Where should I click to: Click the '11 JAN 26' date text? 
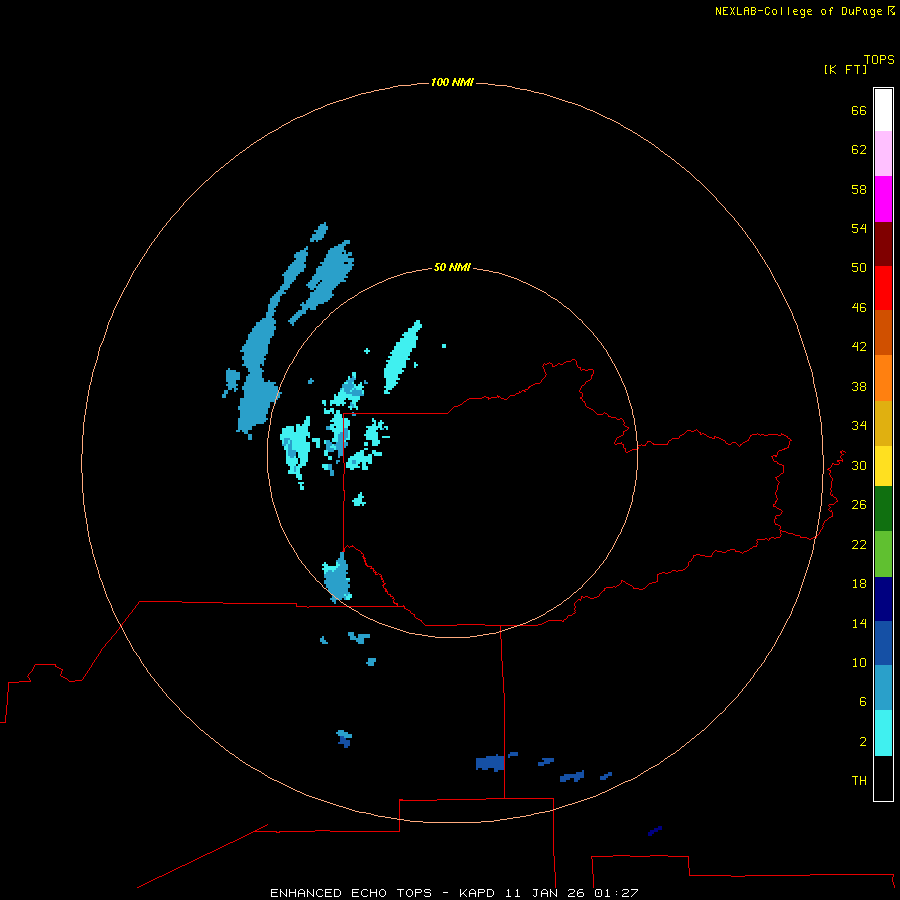(545, 893)
